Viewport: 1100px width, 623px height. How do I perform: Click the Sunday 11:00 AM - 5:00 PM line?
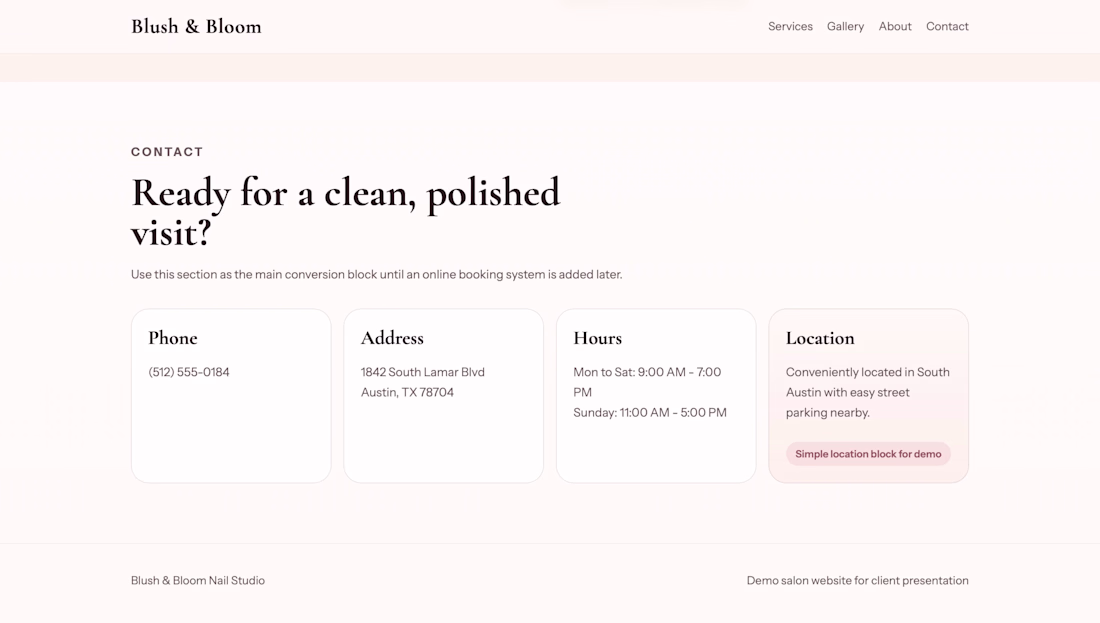[x=650, y=412]
